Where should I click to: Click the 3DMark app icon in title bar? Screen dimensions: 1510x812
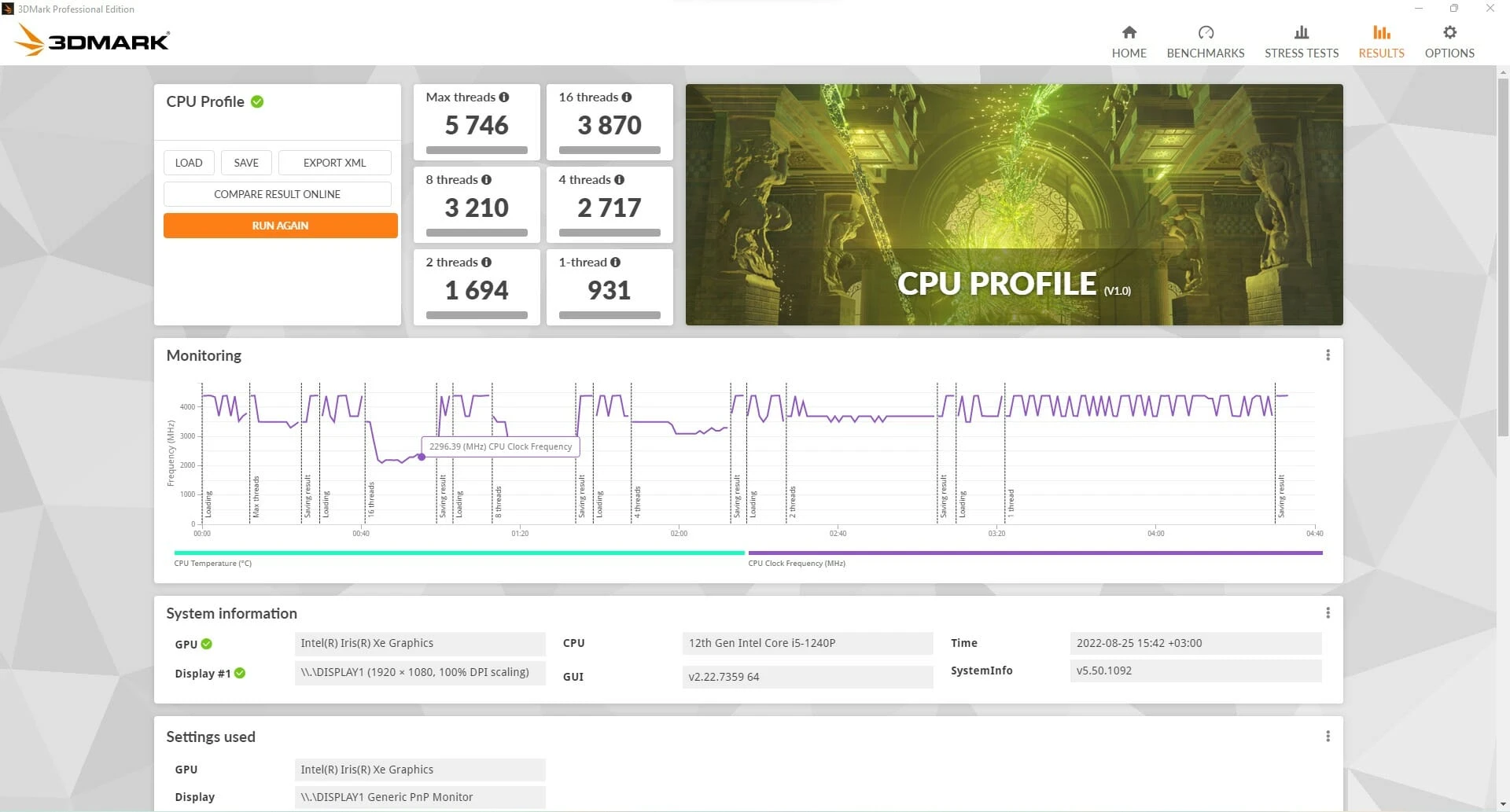[8, 9]
